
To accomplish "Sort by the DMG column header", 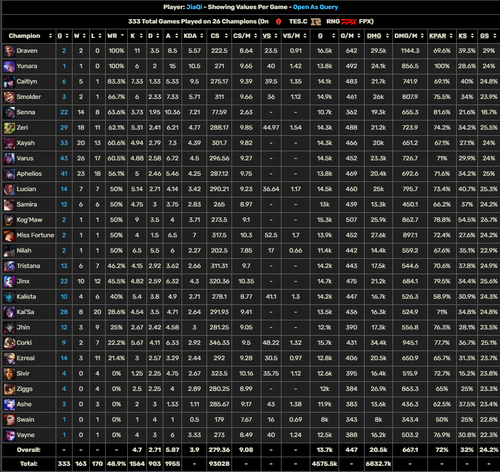I will click(378, 36).
